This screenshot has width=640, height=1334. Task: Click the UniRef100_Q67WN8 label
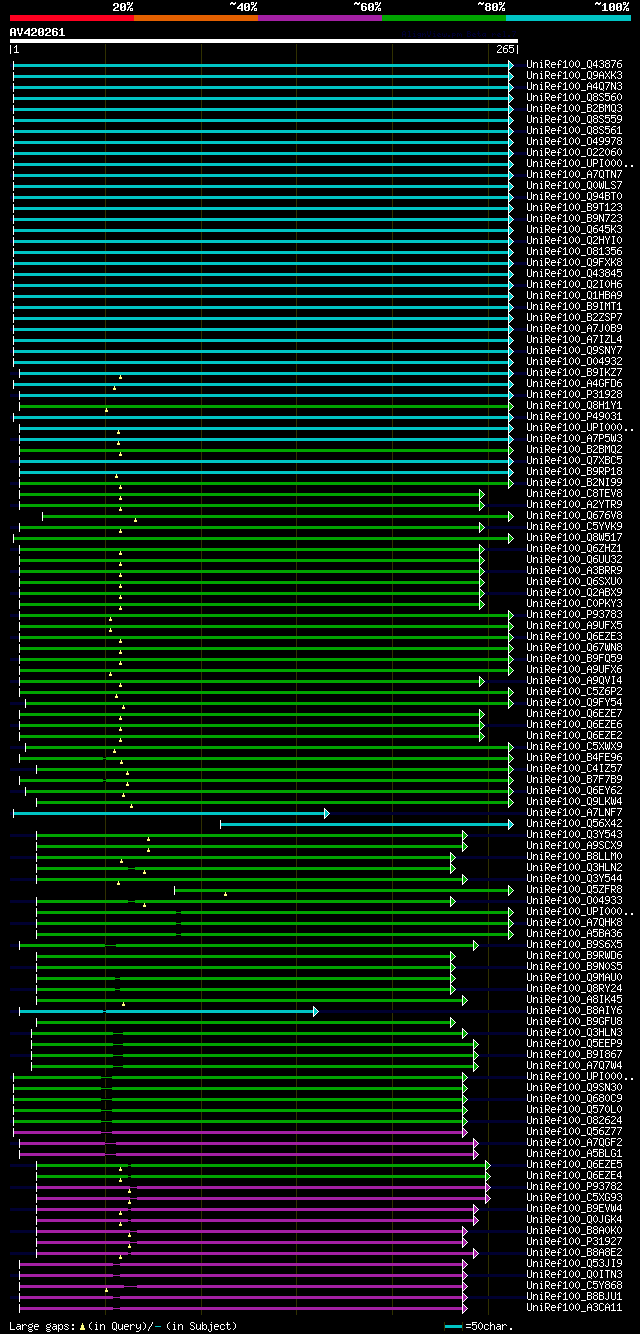(574, 648)
